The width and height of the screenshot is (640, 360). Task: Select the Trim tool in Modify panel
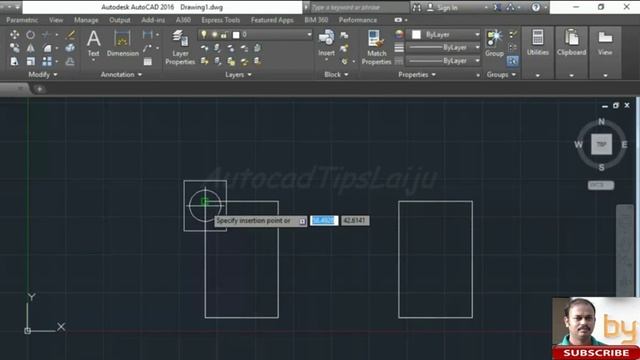(46, 35)
